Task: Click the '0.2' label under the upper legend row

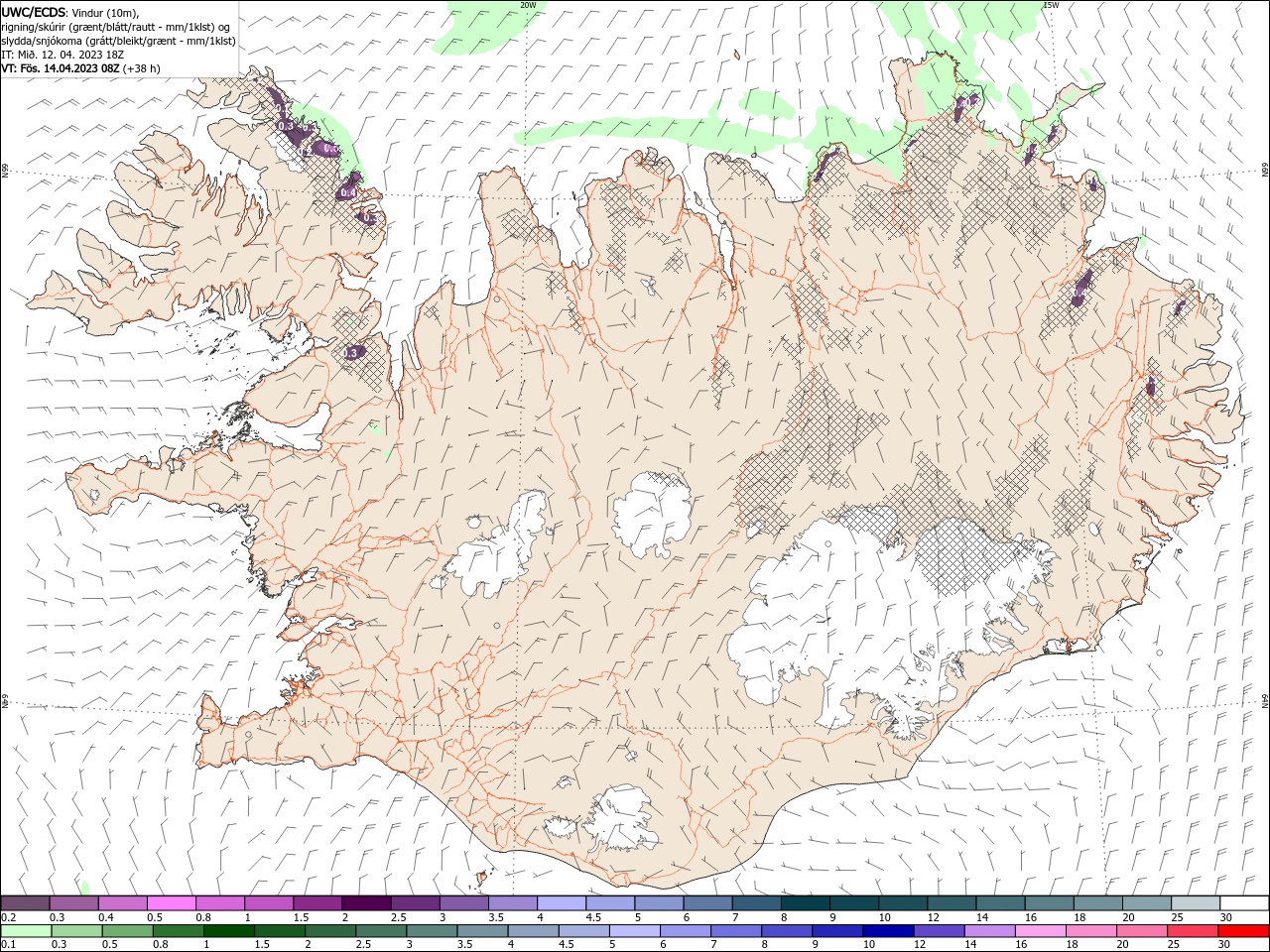Action: [8, 917]
